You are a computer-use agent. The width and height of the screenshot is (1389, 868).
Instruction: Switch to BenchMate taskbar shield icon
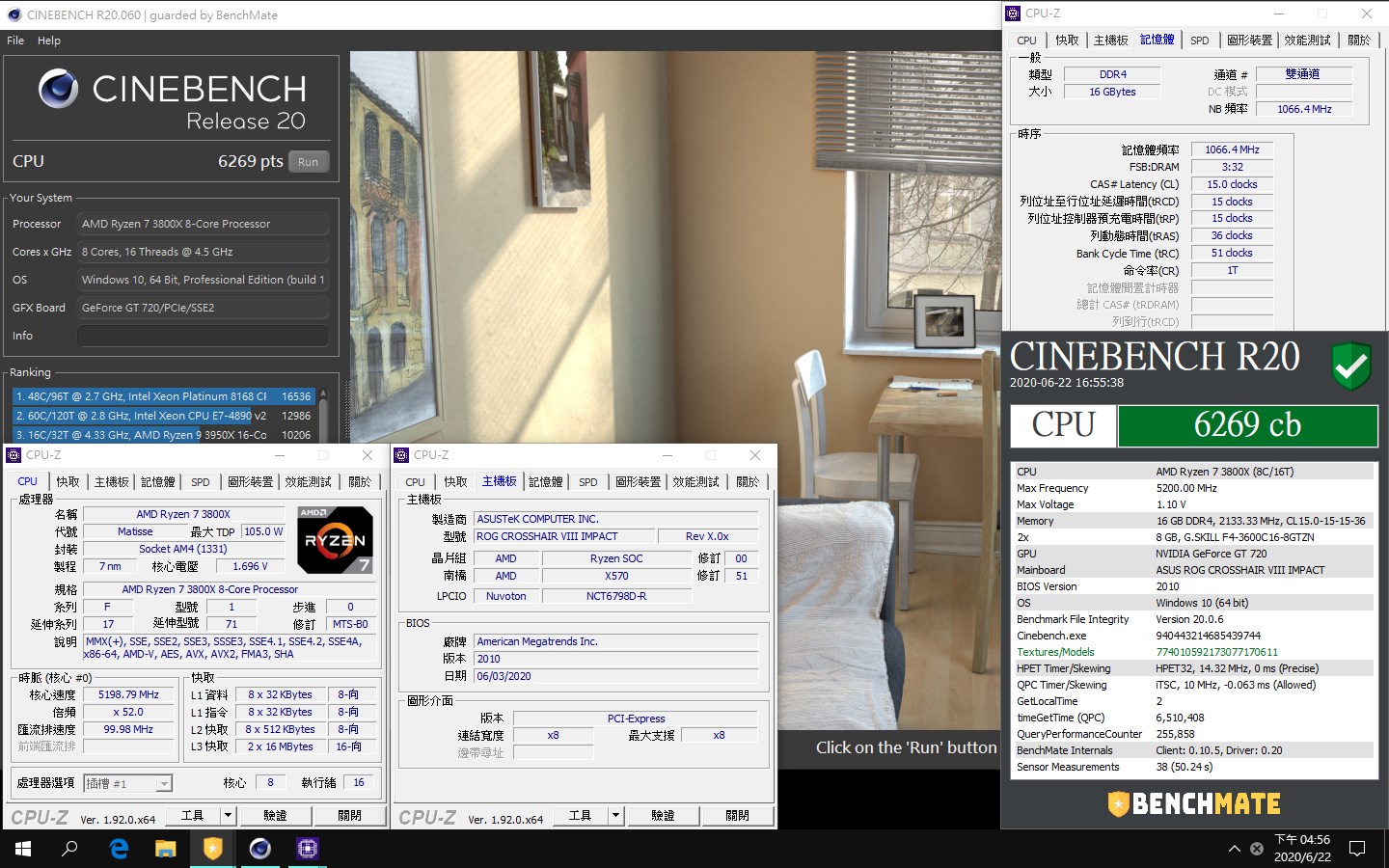point(213,849)
